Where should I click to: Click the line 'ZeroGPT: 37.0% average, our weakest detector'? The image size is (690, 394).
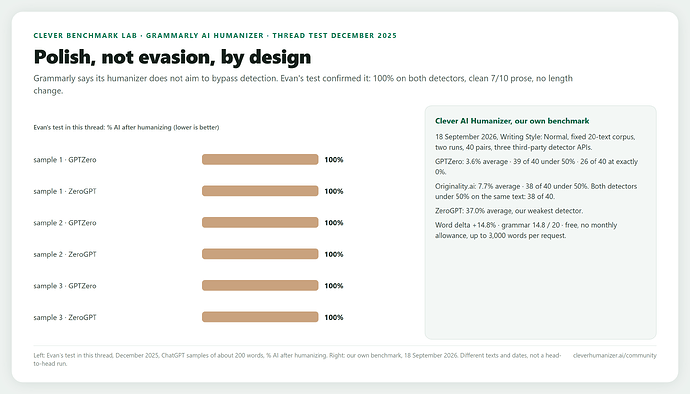509,211
